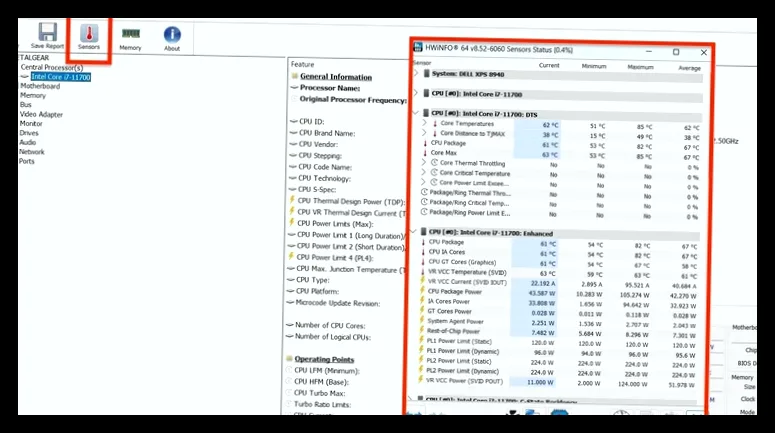Select CPU LFM (Minimum): row
The width and height of the screenshot is (775, 433).
coord(327,371)
